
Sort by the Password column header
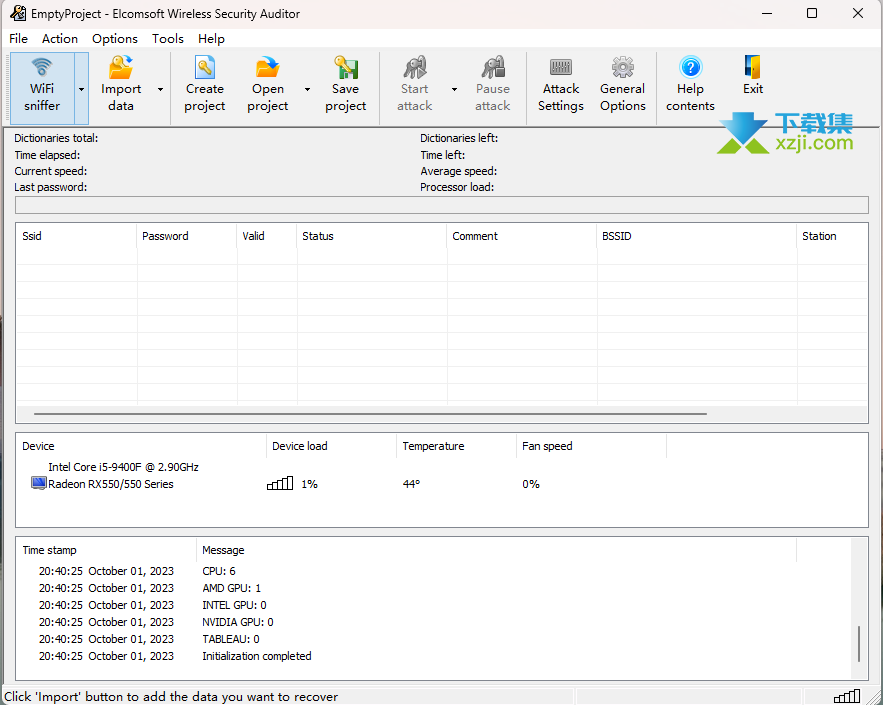click(x=187, y=236)
